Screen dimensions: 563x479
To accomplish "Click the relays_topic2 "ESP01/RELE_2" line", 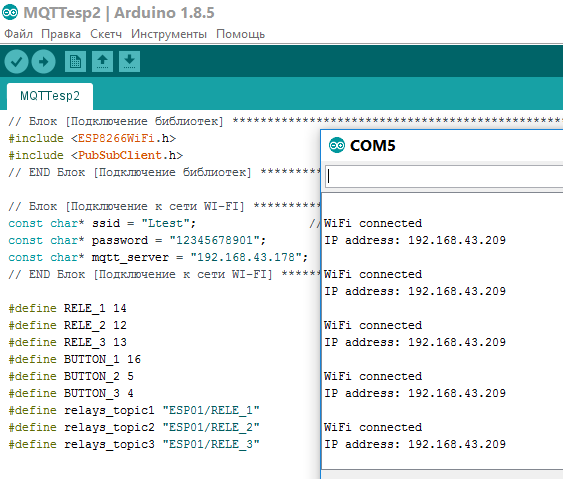I will click(x=134, y=427).
